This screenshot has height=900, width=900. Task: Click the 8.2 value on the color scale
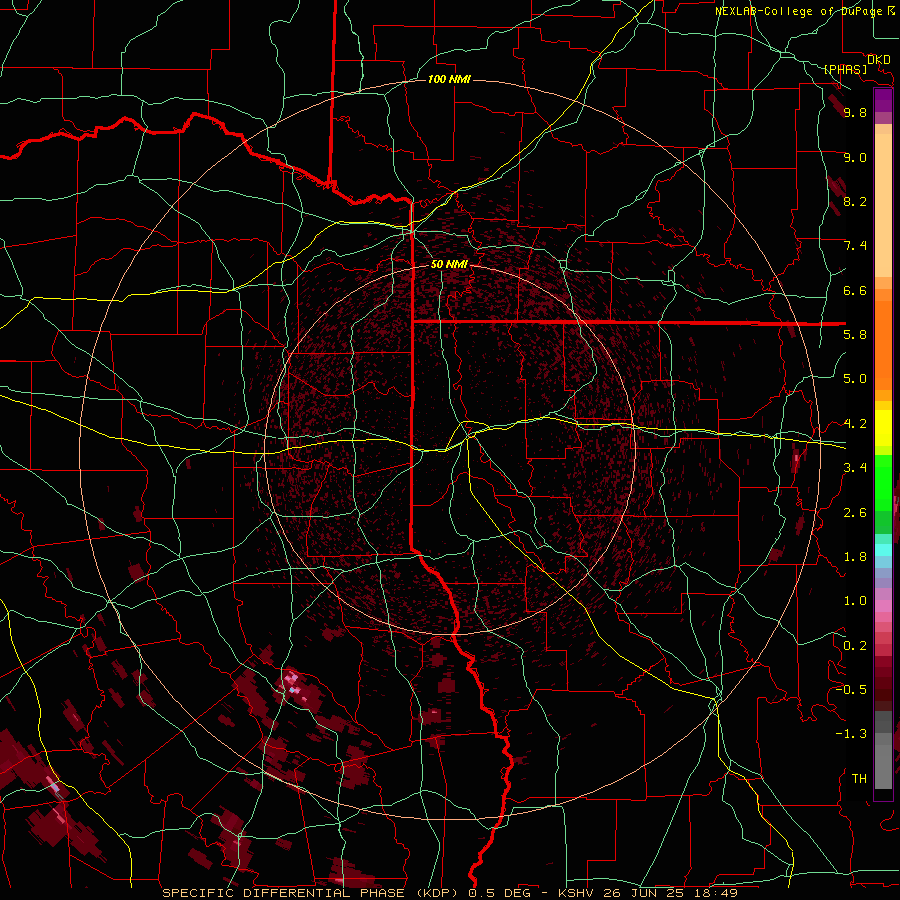pos(855,201)
